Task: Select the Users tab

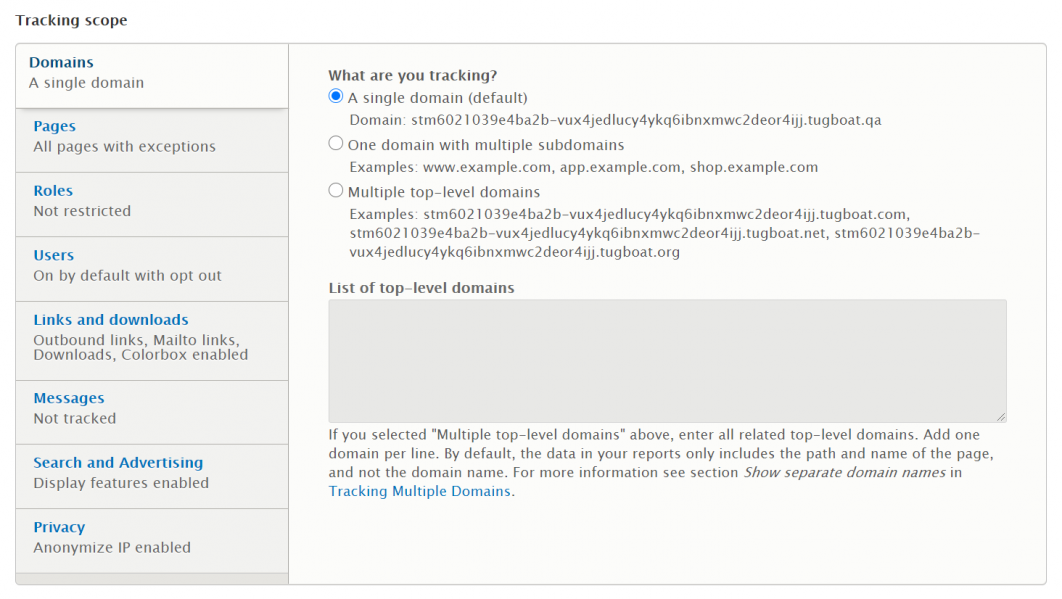Action: [x=53, y=256]
